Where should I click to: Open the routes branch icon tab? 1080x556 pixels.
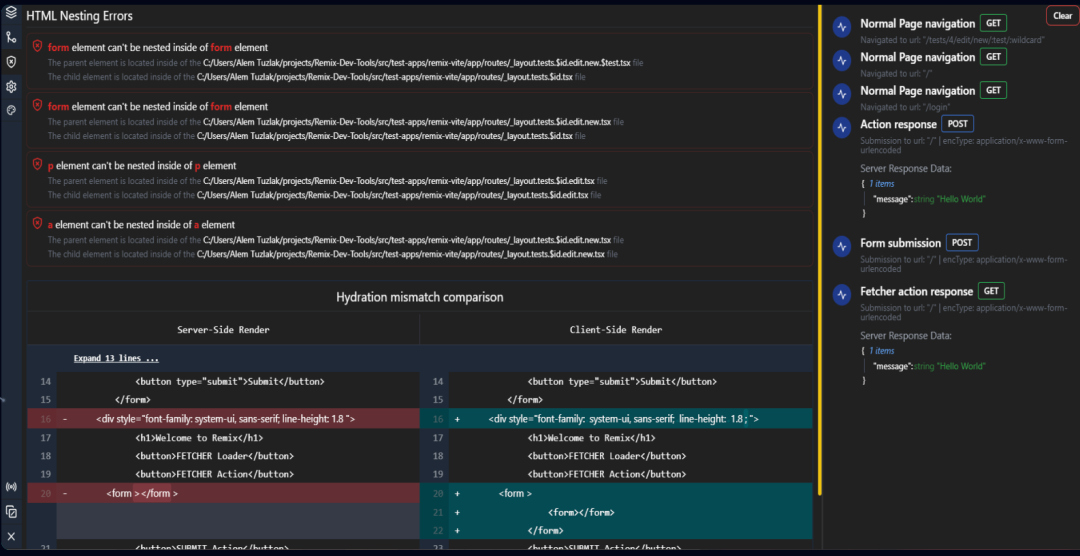tap(11, 37)
